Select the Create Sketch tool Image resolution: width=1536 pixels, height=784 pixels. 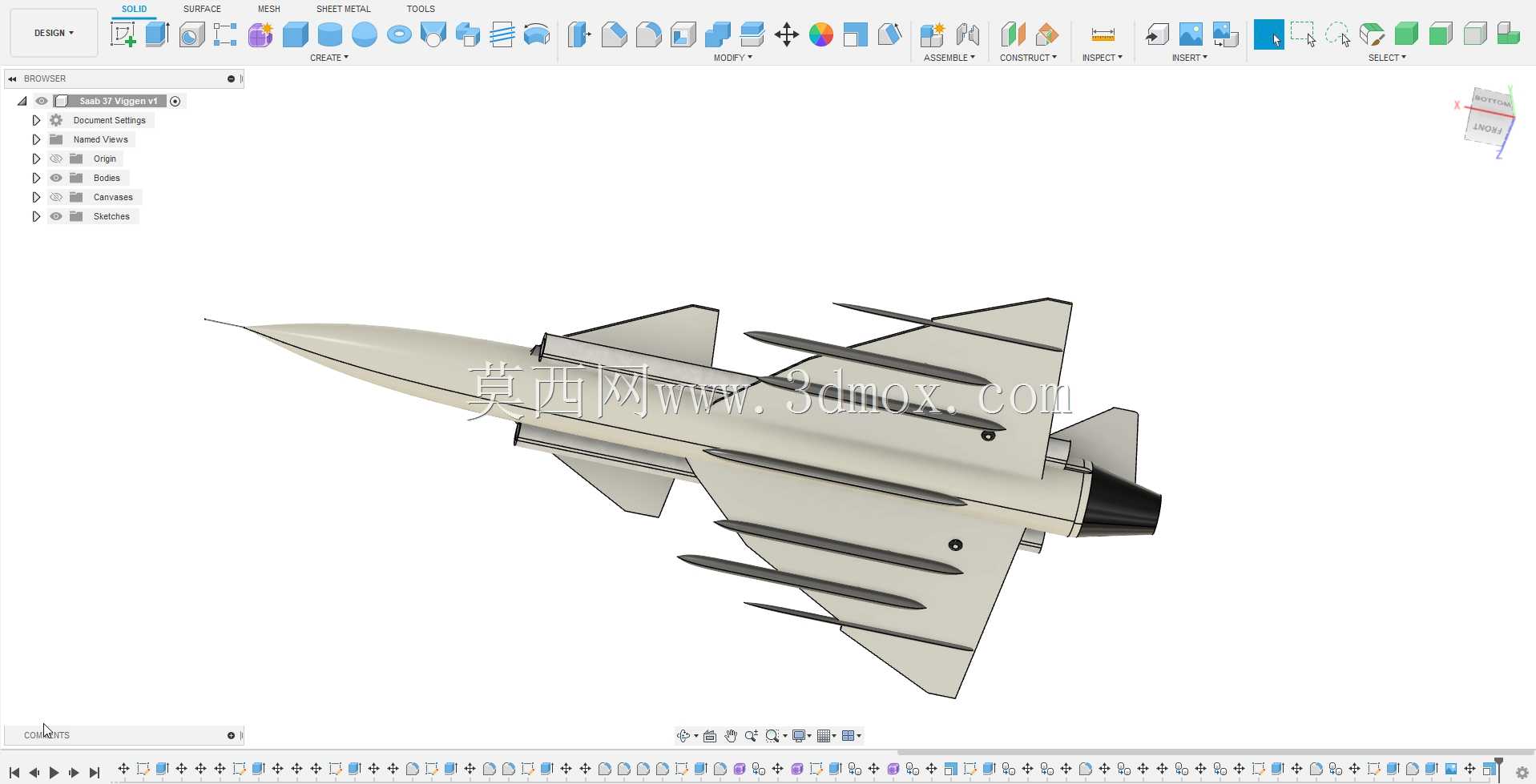[x=123, y=34]
